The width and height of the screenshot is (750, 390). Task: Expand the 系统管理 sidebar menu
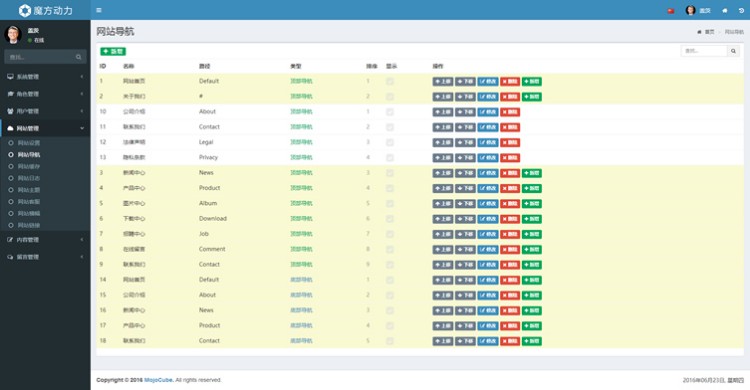point(45,77)
